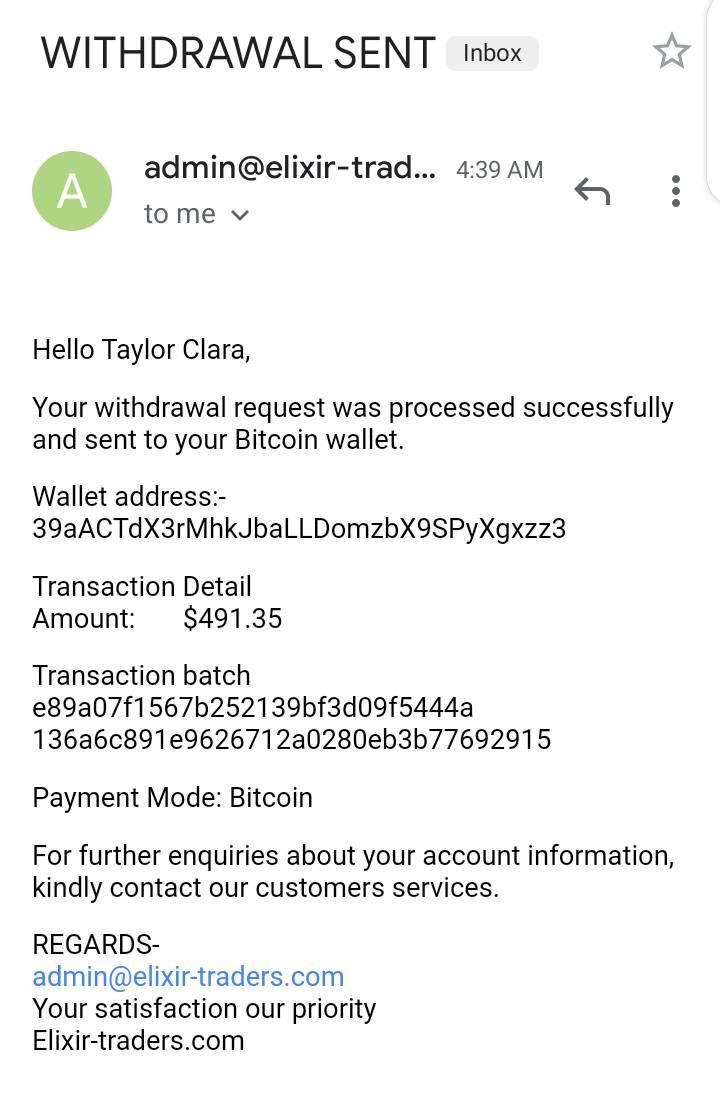Viewport: 720px width, 1094px height.
Task: Tap the $491.35 amount value
Action: tap(232, 618)
